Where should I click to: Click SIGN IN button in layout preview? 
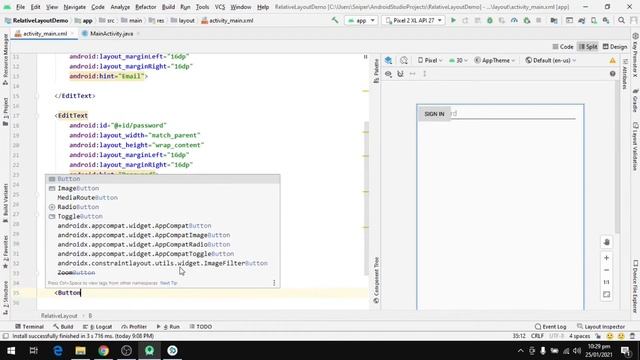coord(434,114)
